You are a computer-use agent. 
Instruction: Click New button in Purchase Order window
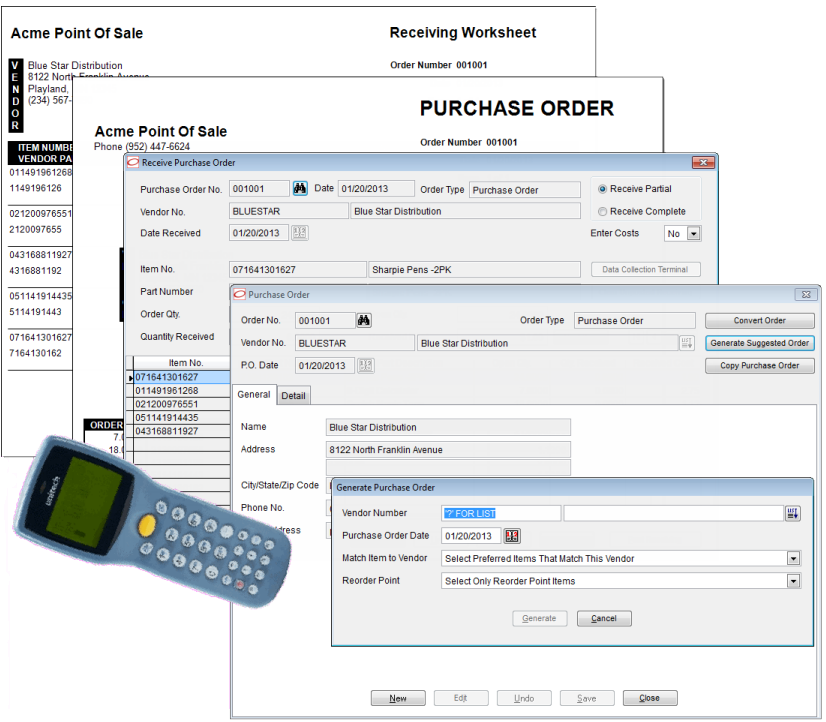pyautogui.click(x=398, y=698)
